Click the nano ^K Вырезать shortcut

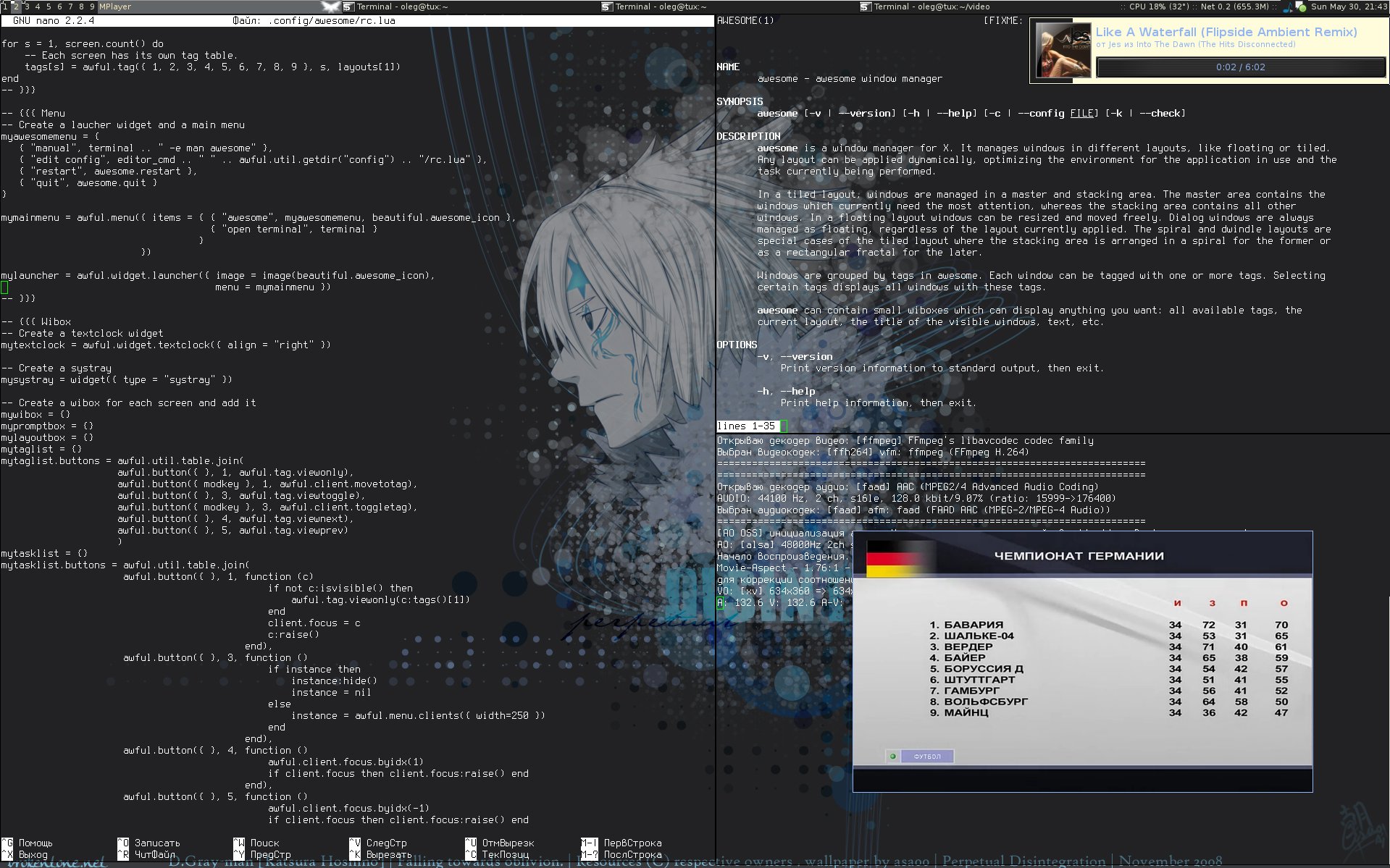tap(381, 854)
